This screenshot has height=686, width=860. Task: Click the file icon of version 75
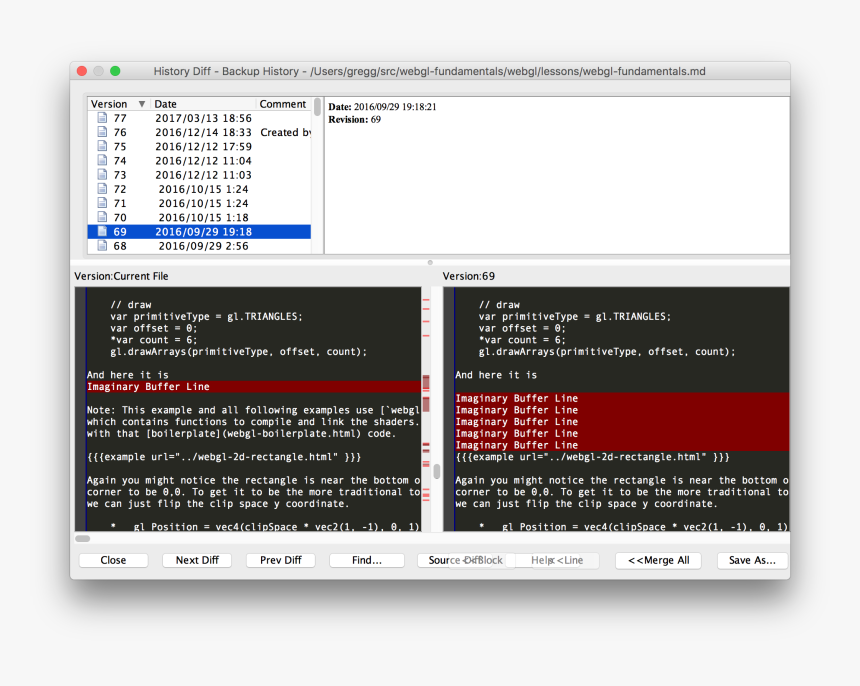(101, 146)
